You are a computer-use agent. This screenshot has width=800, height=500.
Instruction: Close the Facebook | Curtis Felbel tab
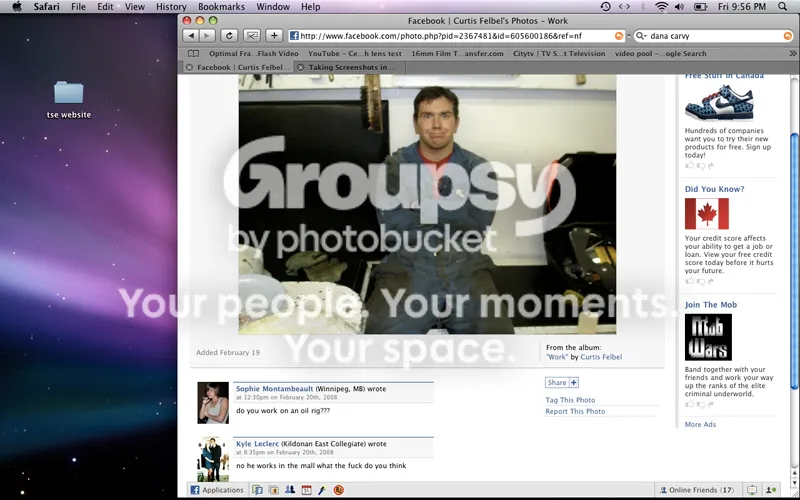(189, 67)
